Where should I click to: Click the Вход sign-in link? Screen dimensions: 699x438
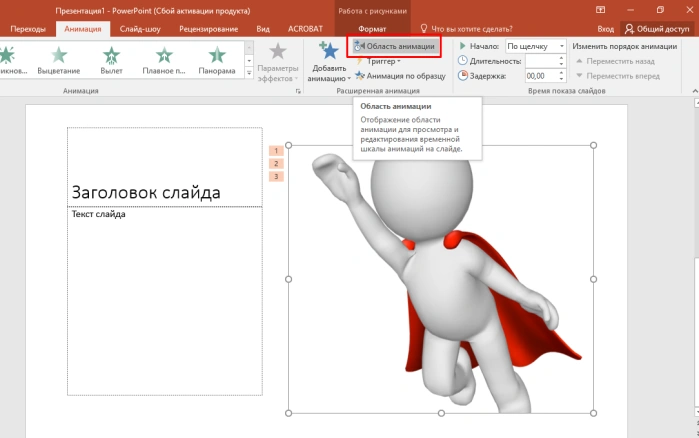pos(605,29)
